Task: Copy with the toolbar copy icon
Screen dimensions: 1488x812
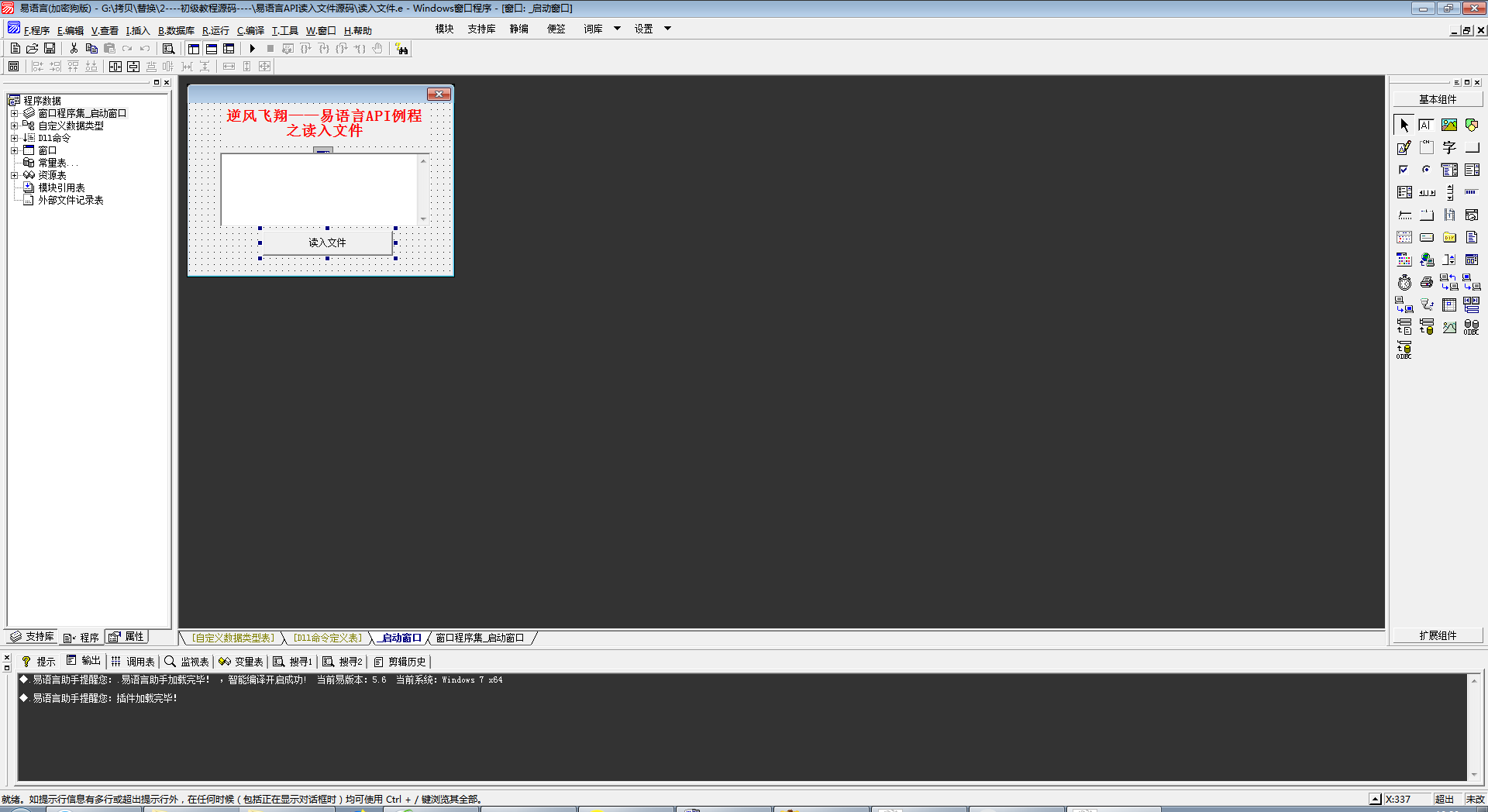Action: 91,48
